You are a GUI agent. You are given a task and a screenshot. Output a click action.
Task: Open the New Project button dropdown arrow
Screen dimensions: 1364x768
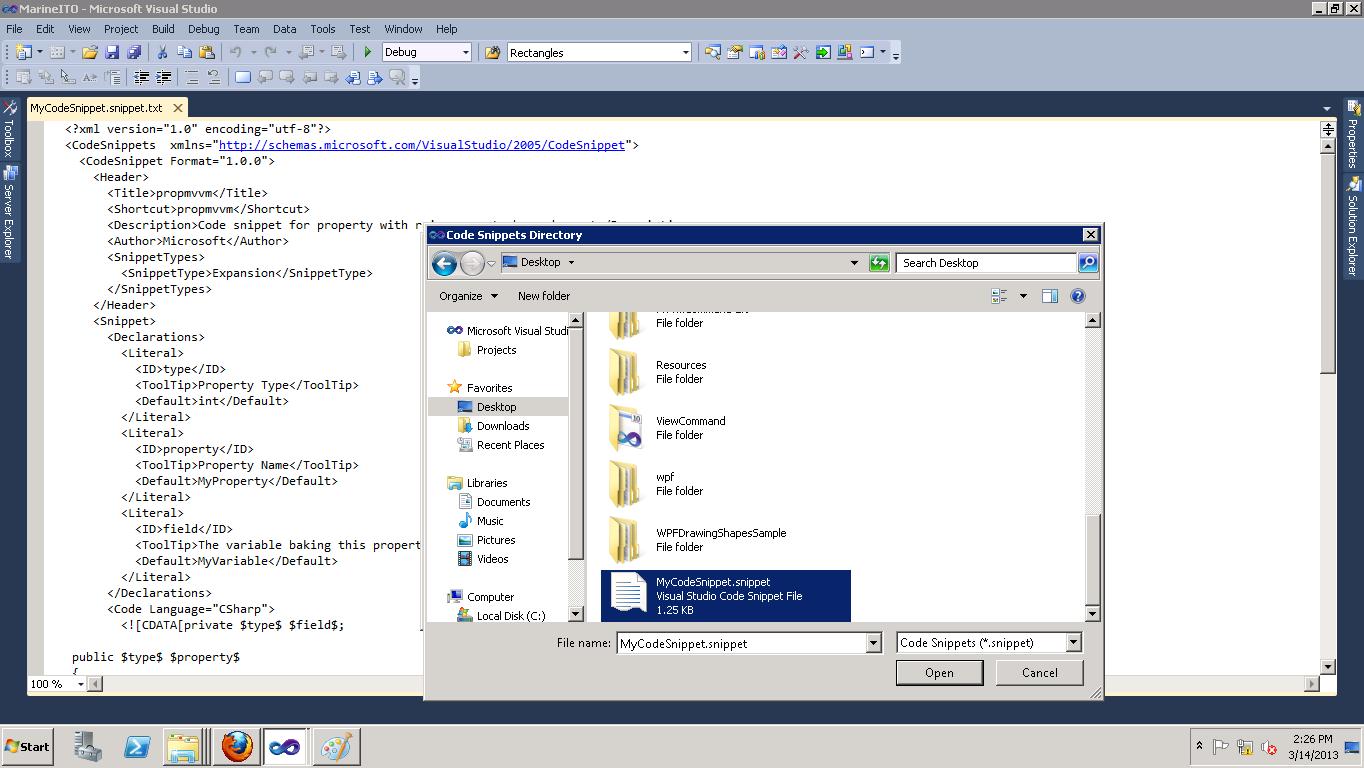[x=39, y=52]
